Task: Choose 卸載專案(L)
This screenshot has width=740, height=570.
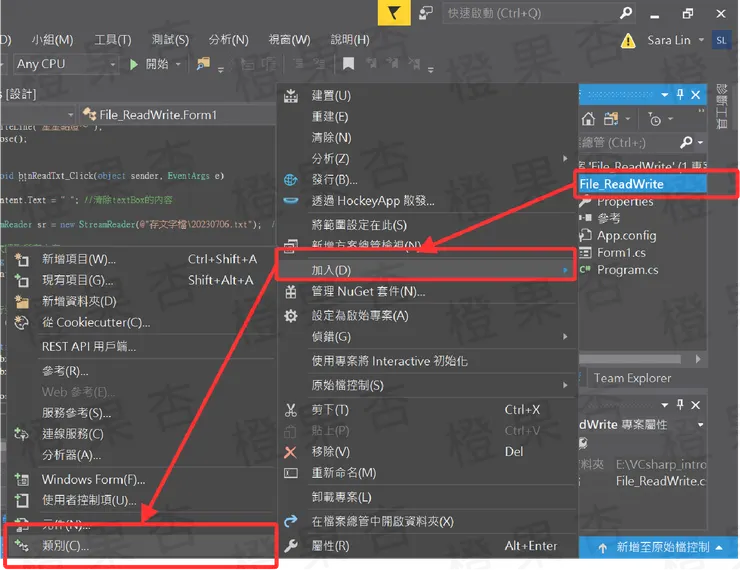Action: pyautogui.click(x=427, y=497)
